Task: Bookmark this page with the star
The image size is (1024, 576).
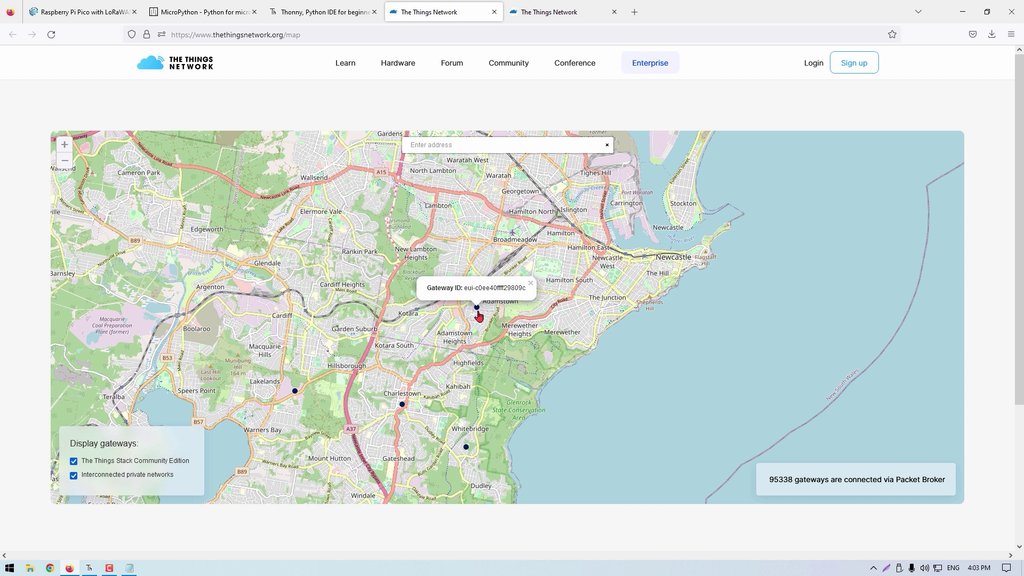Action: click(892, 35)
